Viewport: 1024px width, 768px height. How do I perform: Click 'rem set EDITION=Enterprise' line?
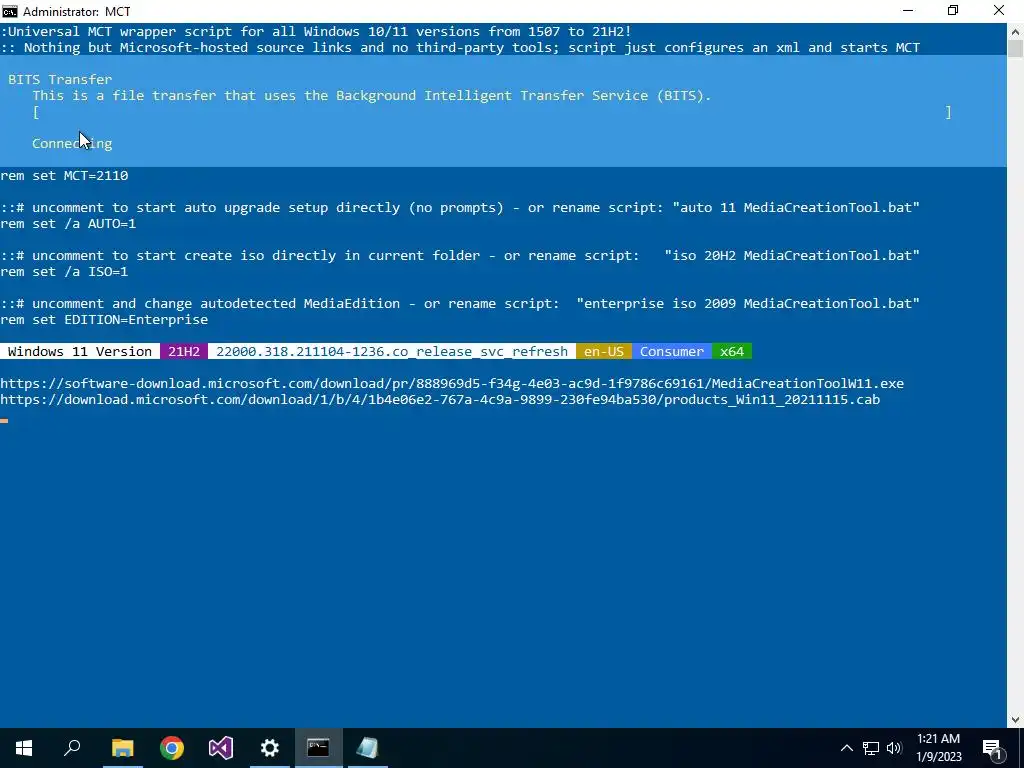(x=104, y=320)
